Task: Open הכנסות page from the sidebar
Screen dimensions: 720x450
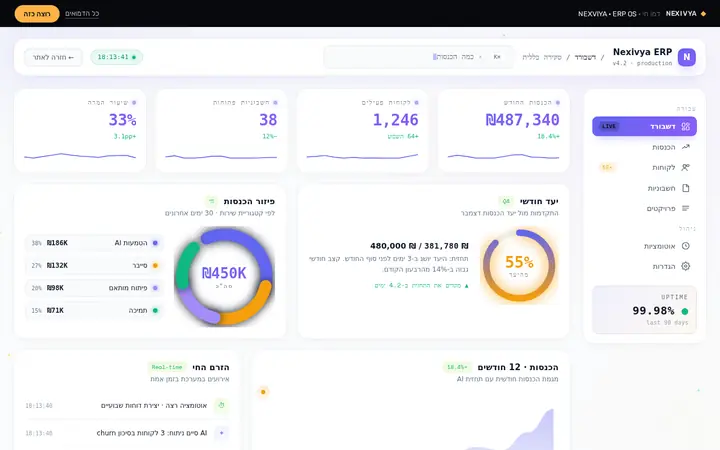Action: click(644, 147)
